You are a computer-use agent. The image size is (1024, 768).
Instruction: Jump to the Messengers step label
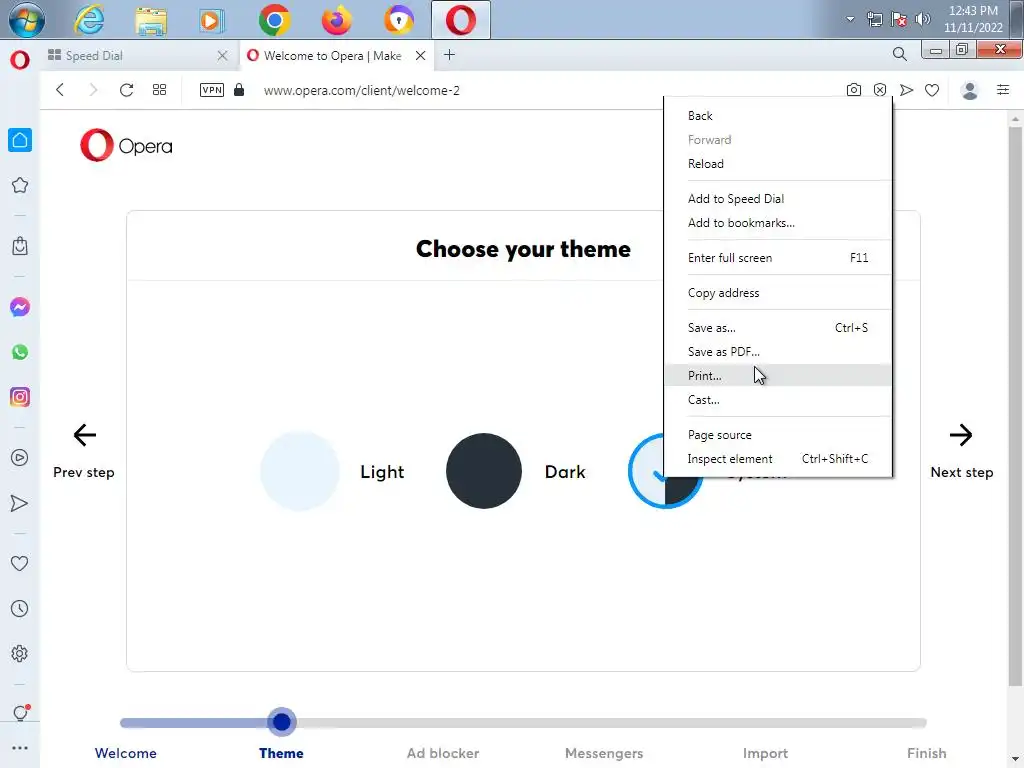click(604, 753)
